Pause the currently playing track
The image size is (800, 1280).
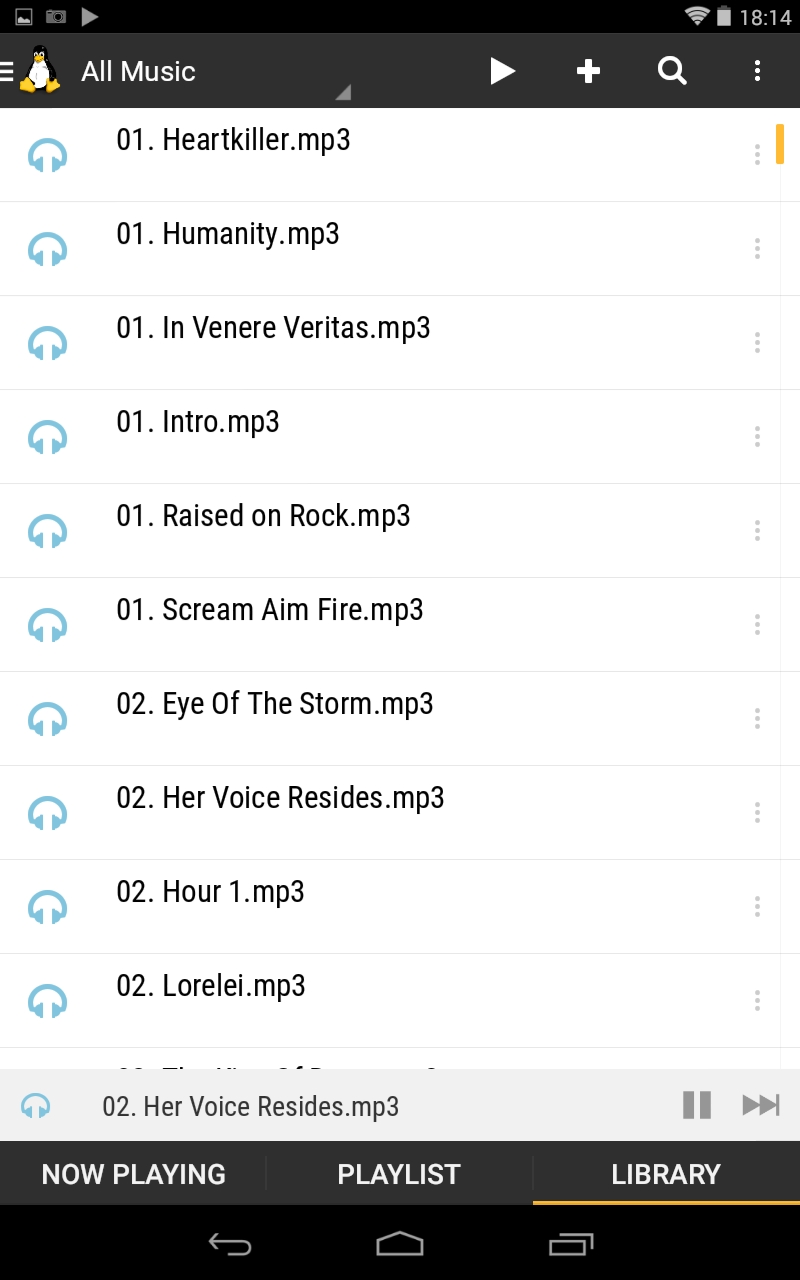click(x=697, y=1105)
